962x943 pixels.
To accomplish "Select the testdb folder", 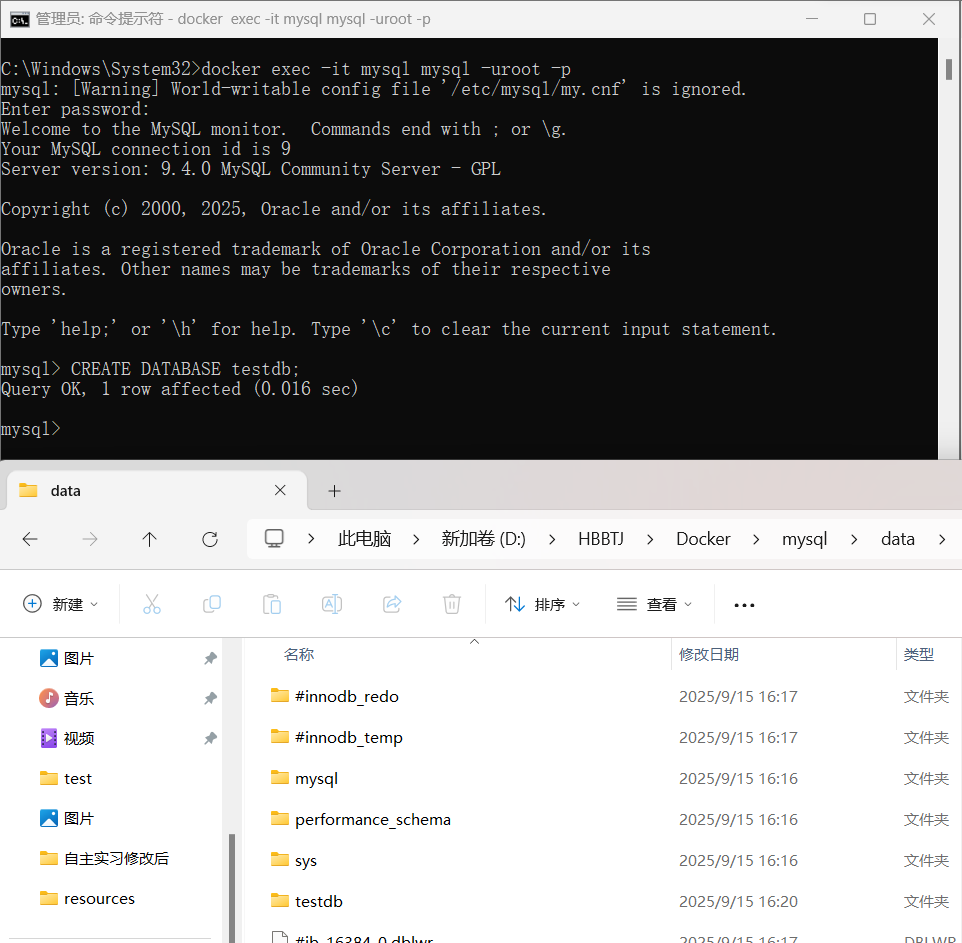I will [x=319, y=901].
